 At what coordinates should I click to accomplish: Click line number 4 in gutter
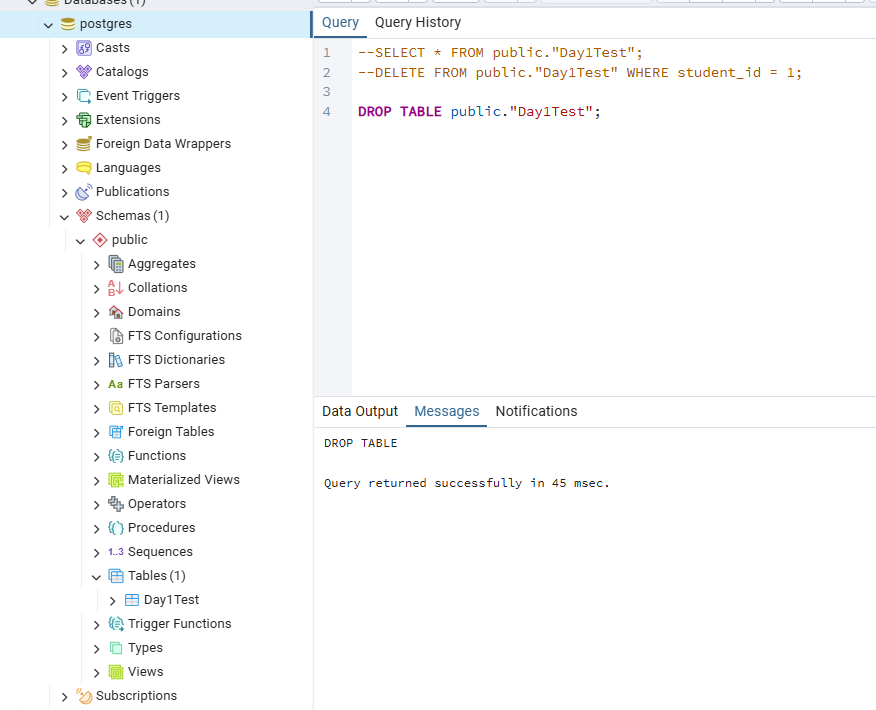327,112
